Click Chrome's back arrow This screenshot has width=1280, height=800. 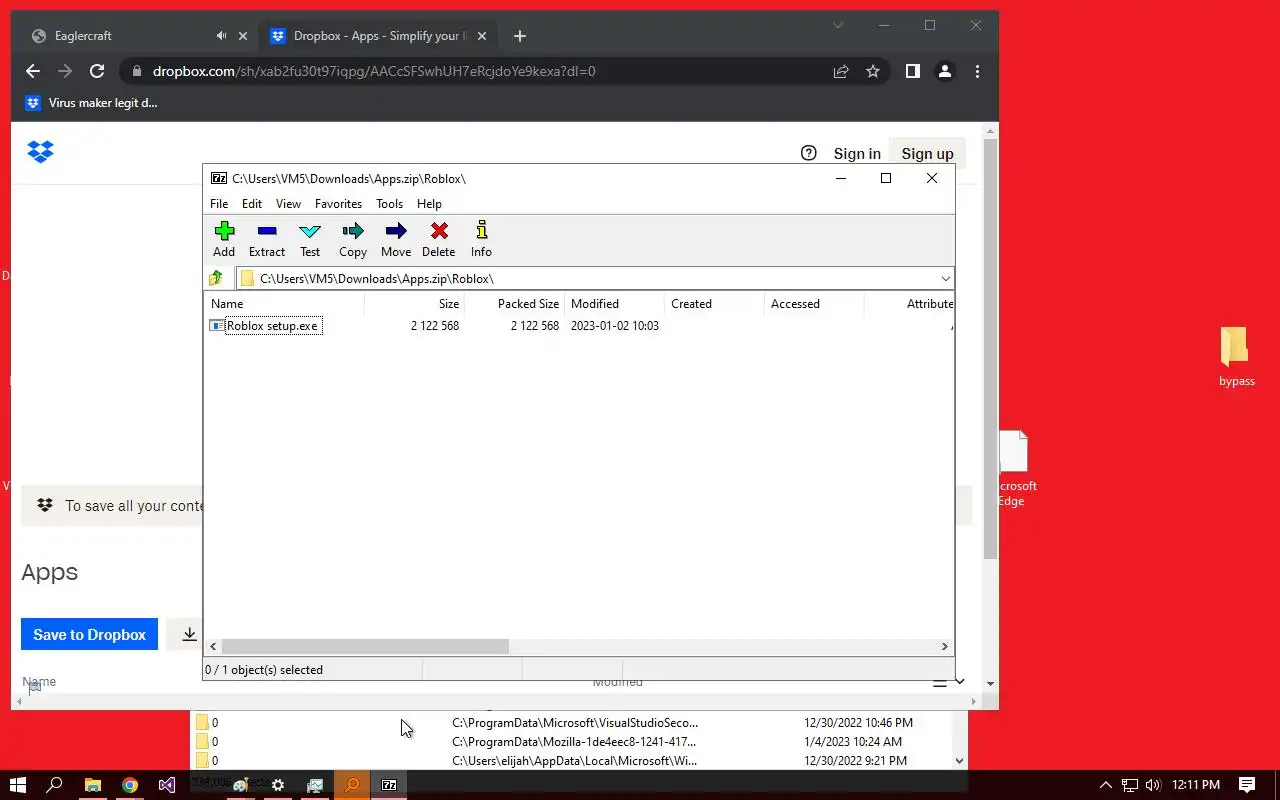tap(33, 71)
